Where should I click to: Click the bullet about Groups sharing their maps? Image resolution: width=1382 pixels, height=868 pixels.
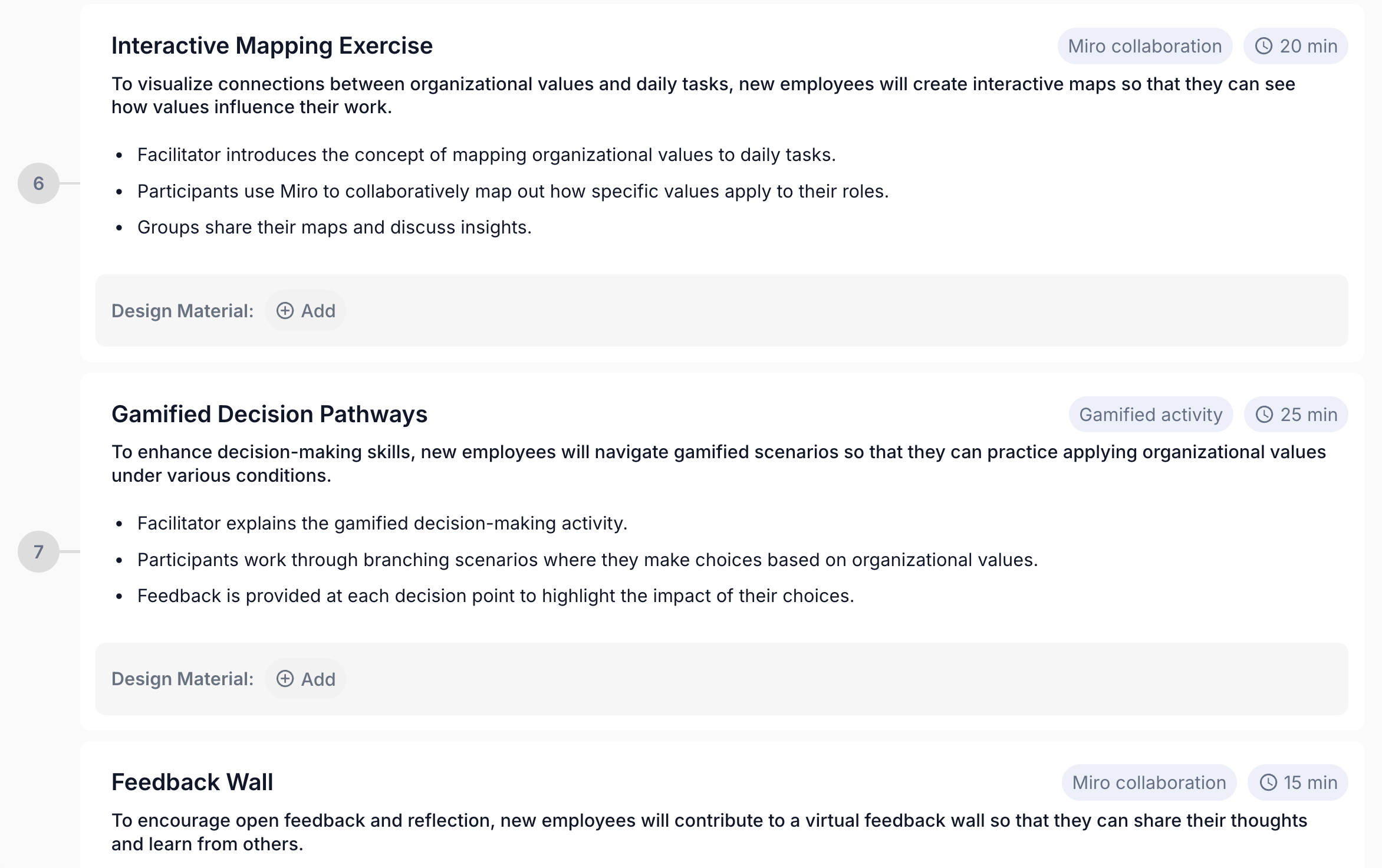coord(334,228)
